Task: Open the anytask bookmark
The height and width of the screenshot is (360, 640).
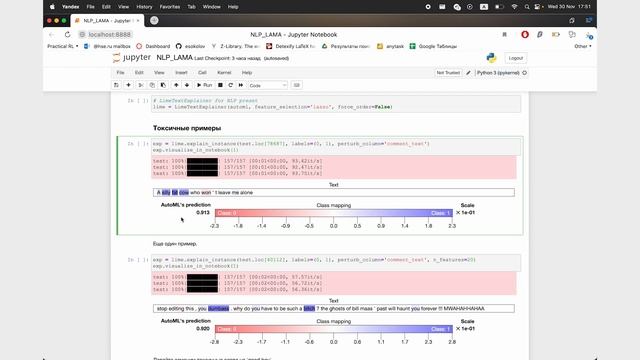Action: click(390, 46)
